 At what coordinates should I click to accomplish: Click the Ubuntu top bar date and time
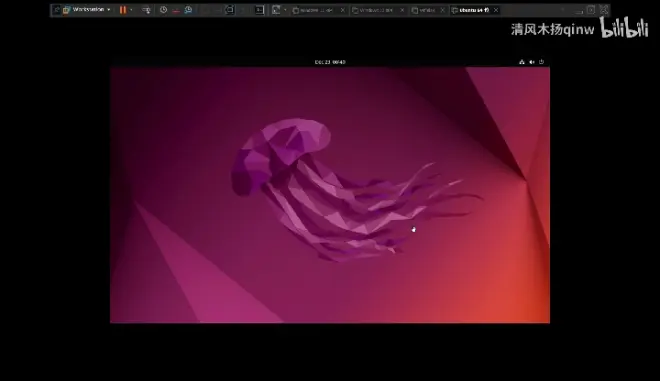click(x=330, y=62)
